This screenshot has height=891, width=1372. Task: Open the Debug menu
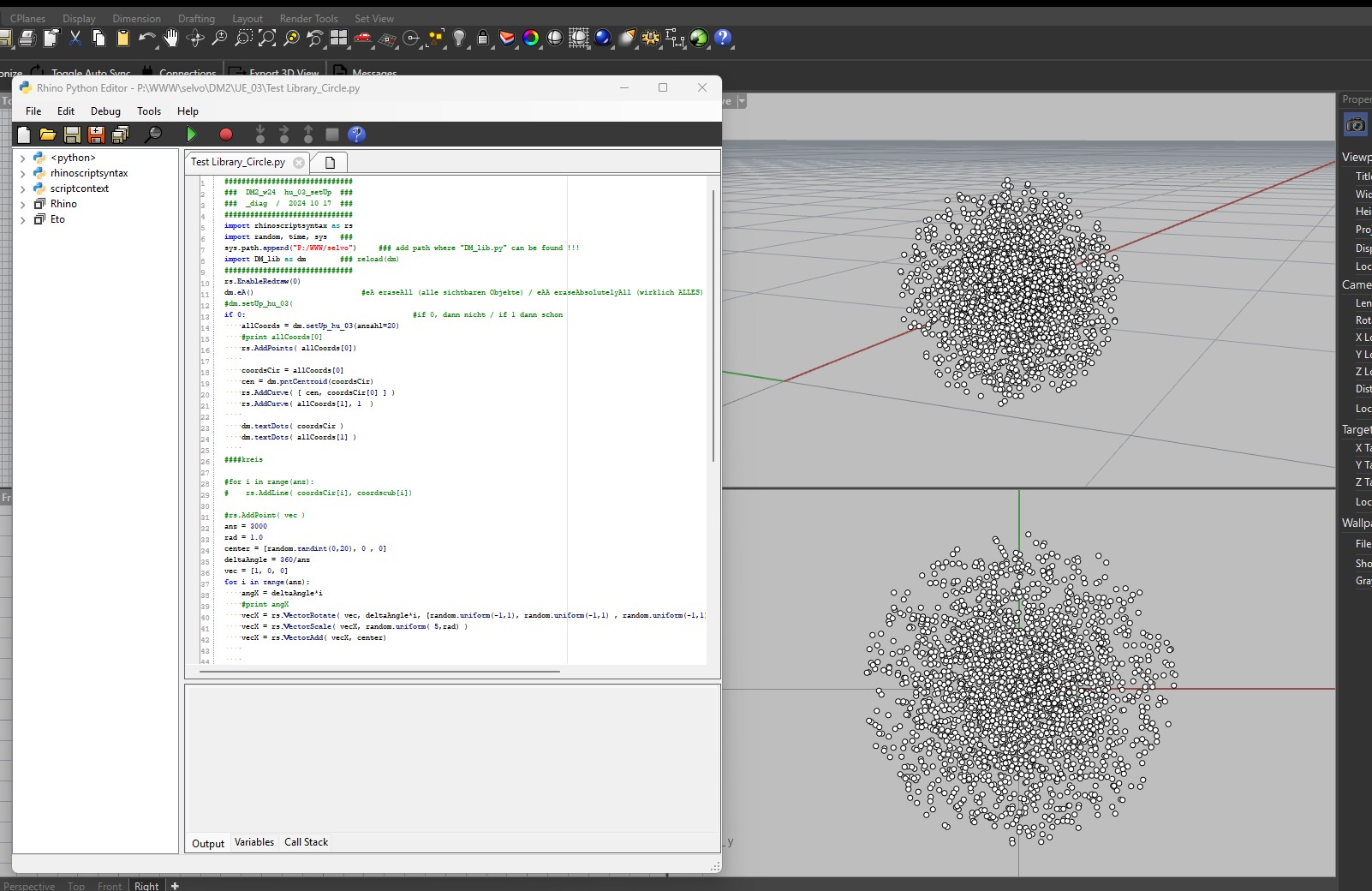point(104,111)
